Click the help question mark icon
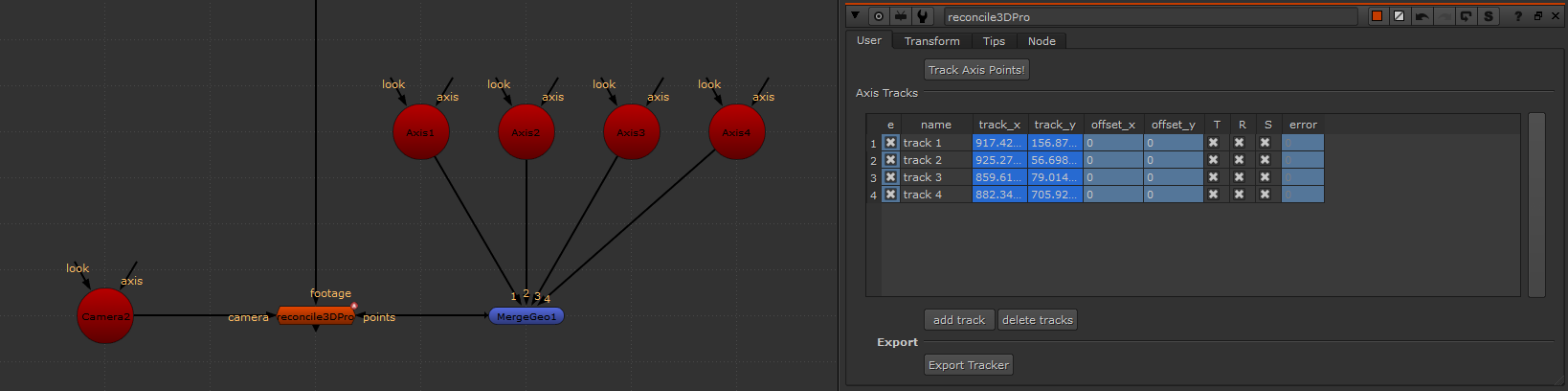 point(1517,16)
